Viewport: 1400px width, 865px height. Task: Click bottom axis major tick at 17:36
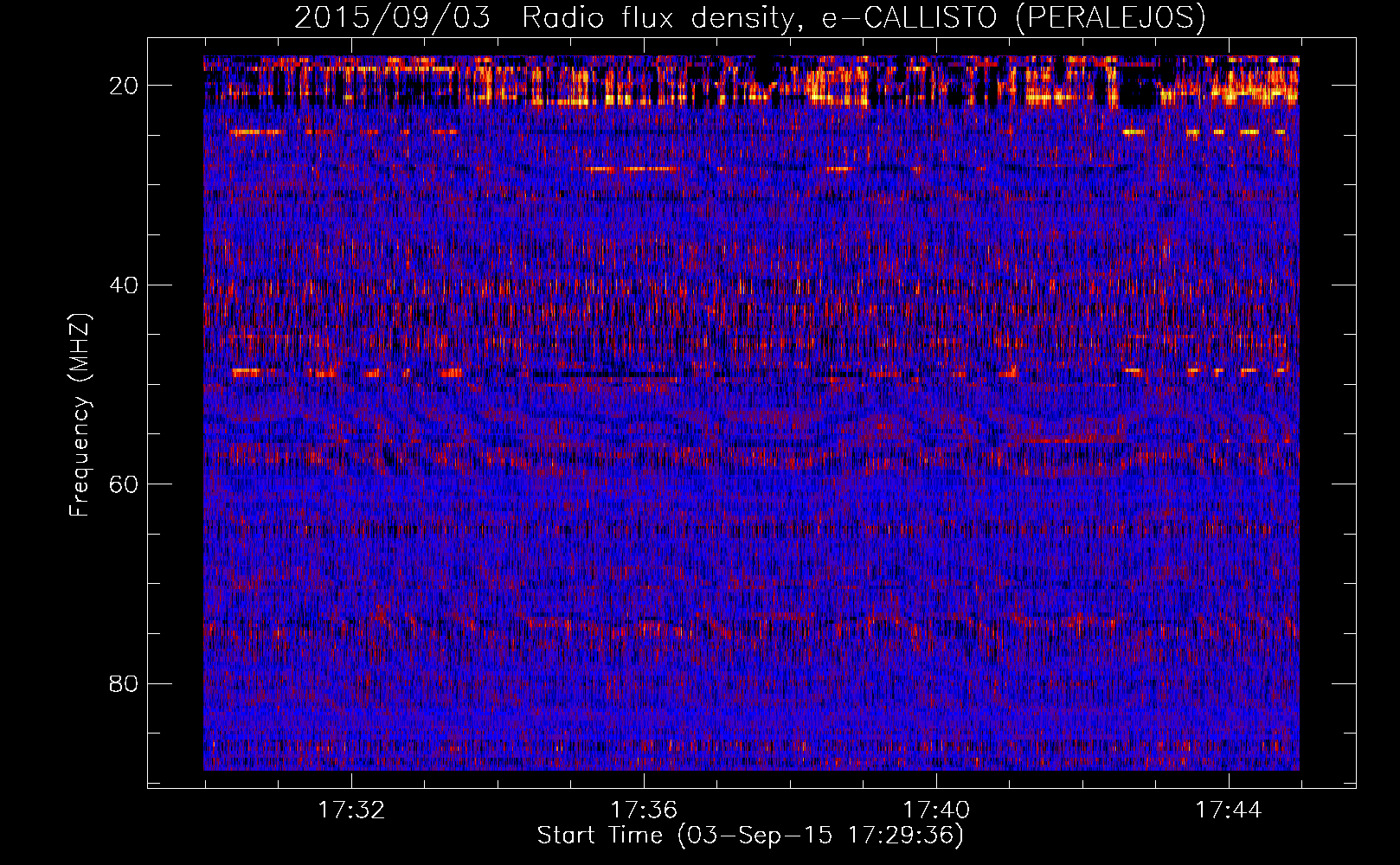[x=644, y=781]
